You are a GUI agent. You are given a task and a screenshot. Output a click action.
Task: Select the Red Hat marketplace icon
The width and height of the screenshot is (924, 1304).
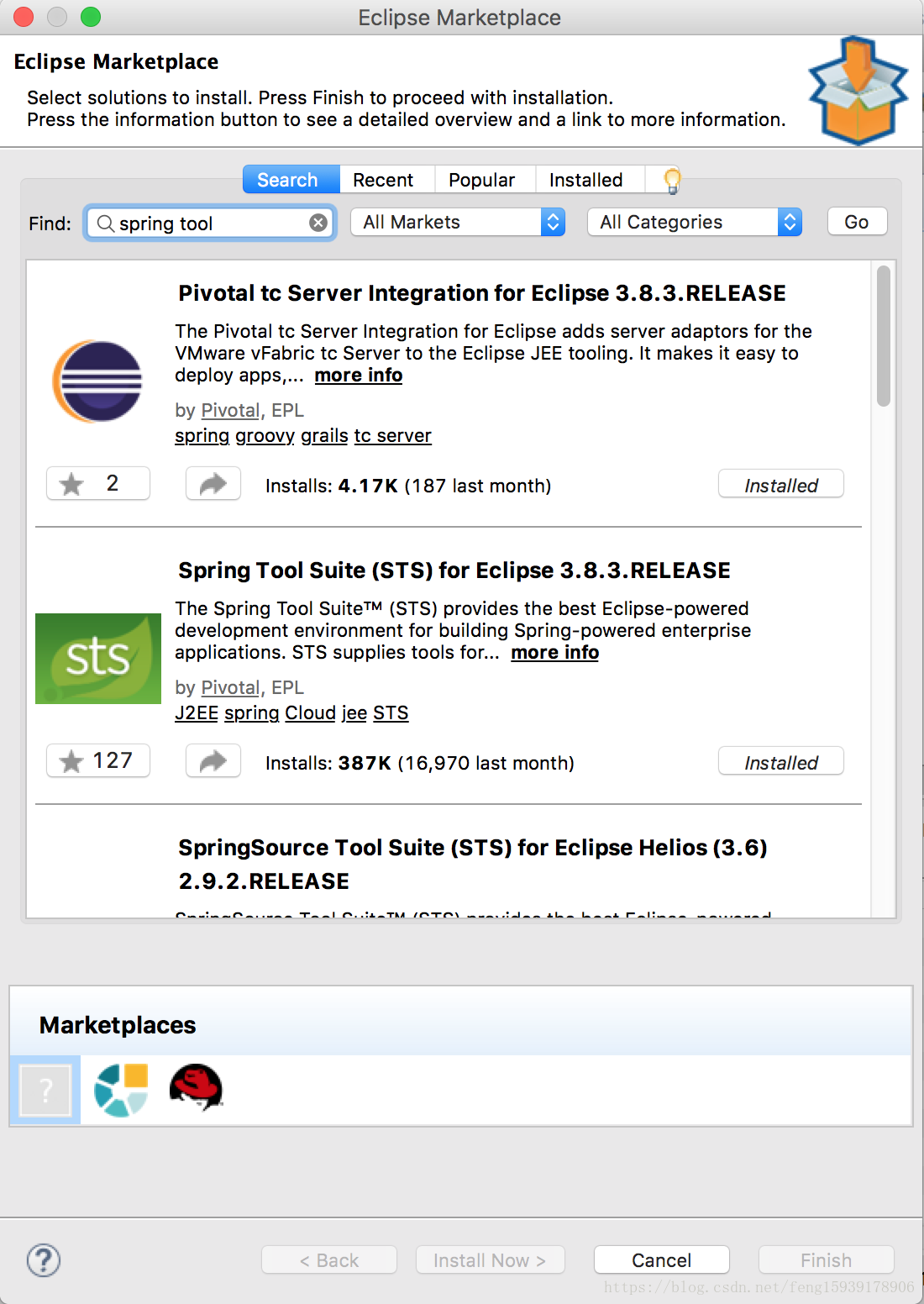[x=196, y=1088]
